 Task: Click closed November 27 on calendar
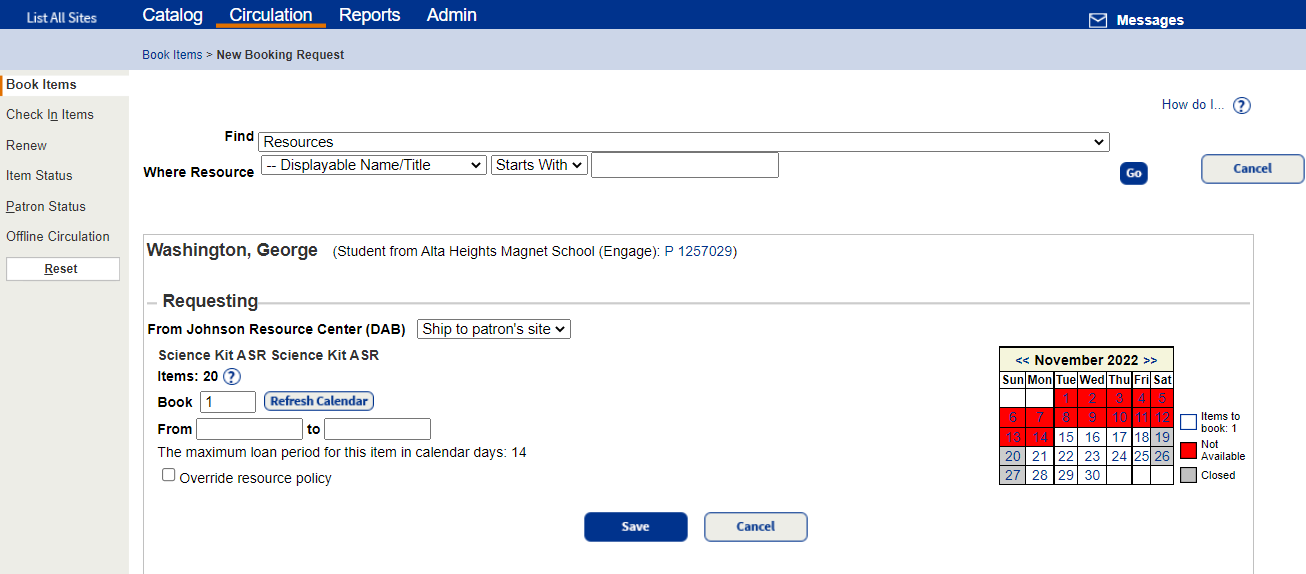point(1013,475)
